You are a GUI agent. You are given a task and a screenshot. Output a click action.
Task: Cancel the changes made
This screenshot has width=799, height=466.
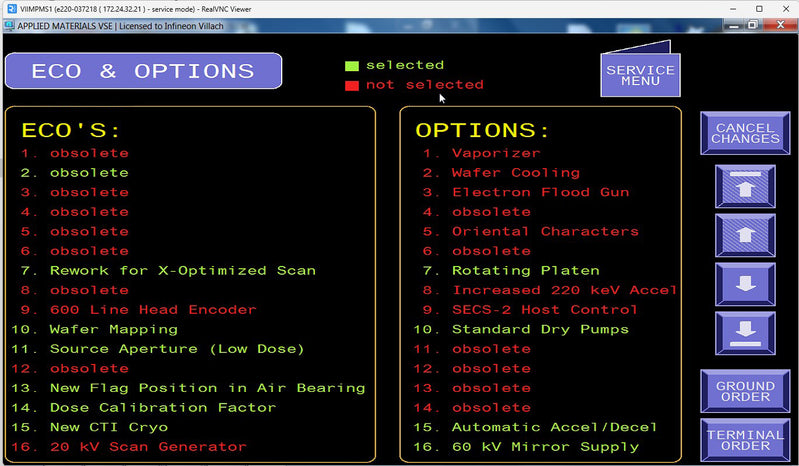(745, 133)
